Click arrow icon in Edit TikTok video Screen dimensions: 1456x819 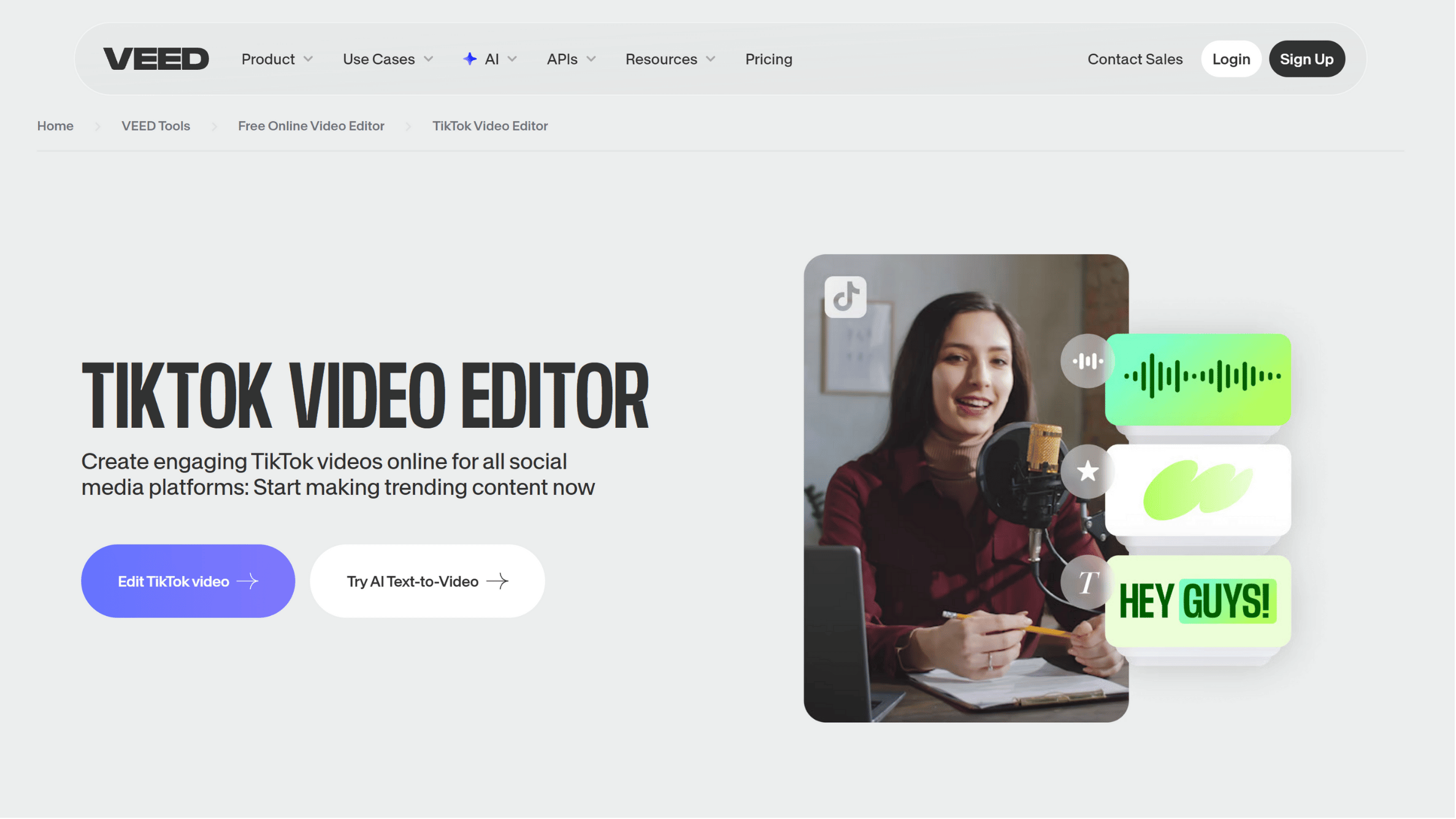[x=248, y=582]
